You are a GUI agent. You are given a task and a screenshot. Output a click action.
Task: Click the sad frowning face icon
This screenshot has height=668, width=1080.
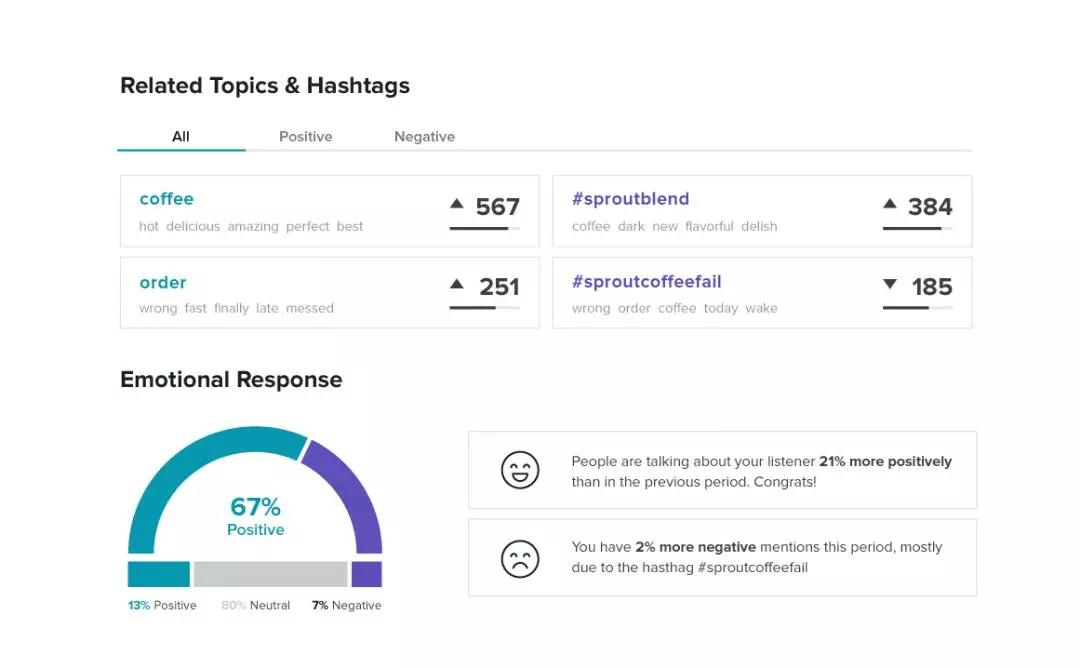(x=520, y=558)
